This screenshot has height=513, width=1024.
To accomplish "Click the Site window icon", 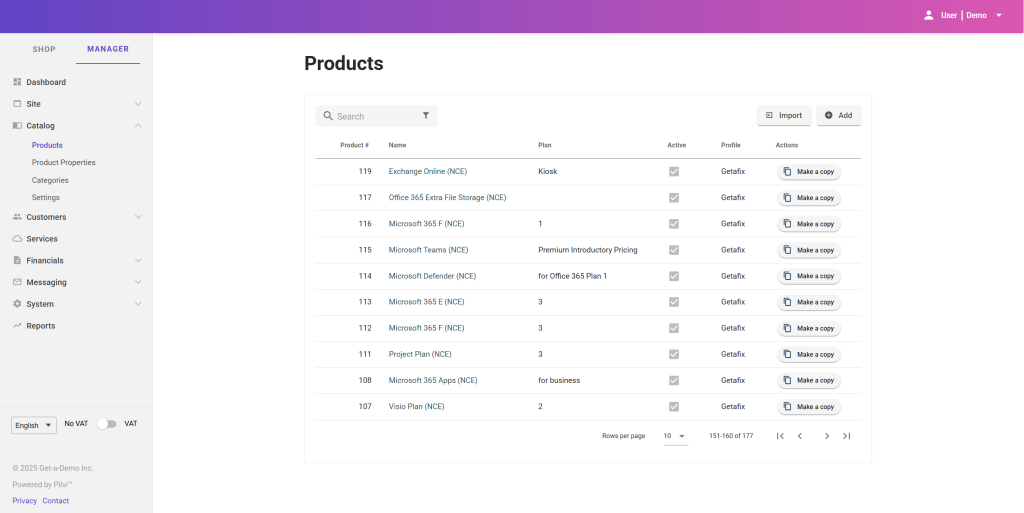I will click(x=18, y=104).
